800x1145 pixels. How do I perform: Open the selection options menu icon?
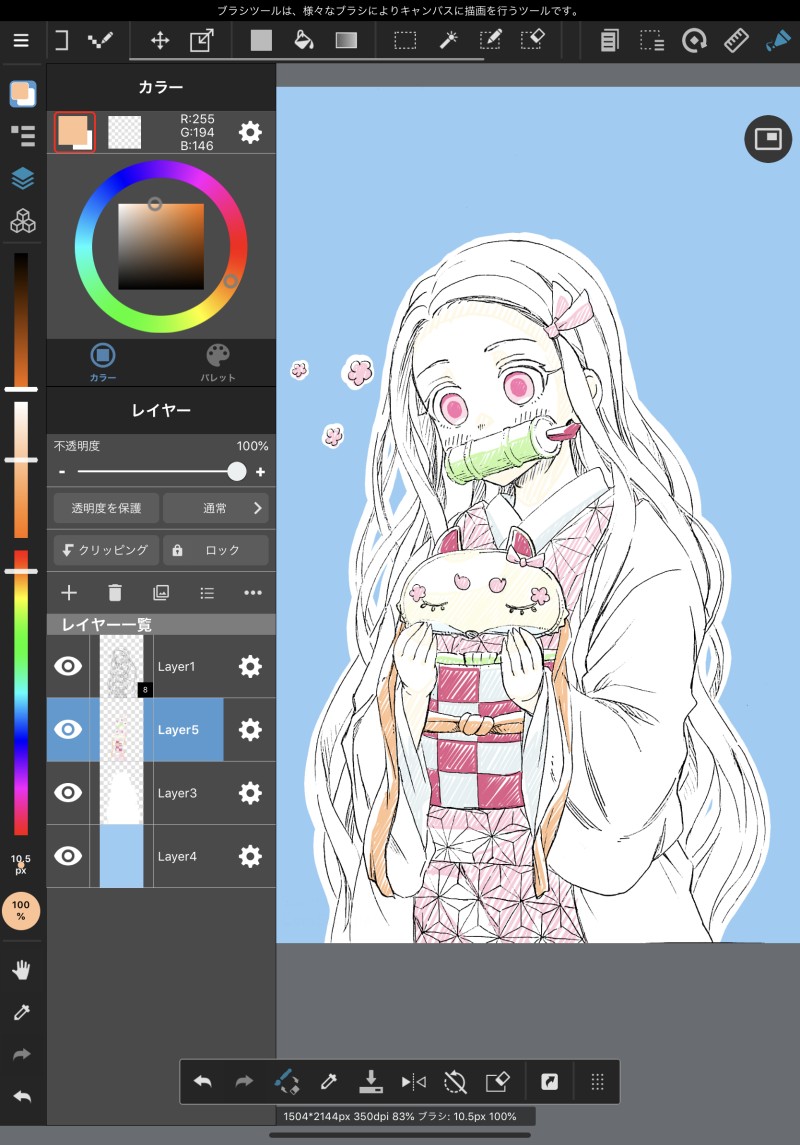click(x=652, y=40)
